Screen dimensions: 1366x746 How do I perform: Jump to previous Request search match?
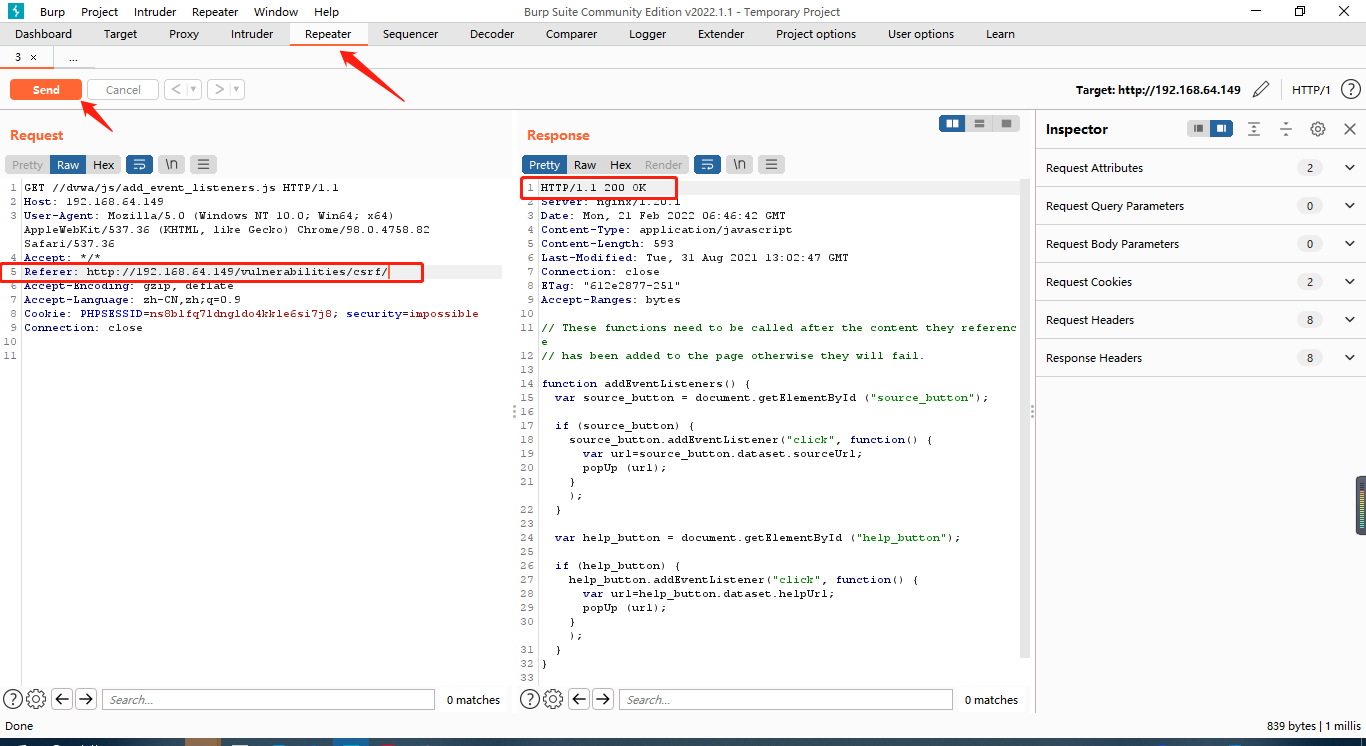(62, 699)
